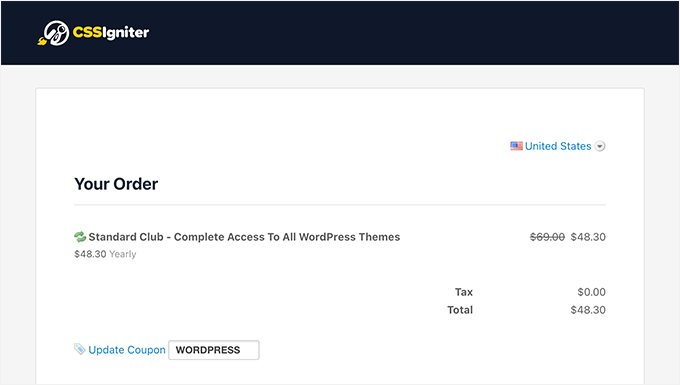The image size is (680, 385).
Task: Select the Standard Club product title
Action: pyautogui.click(x=244, y=237)
